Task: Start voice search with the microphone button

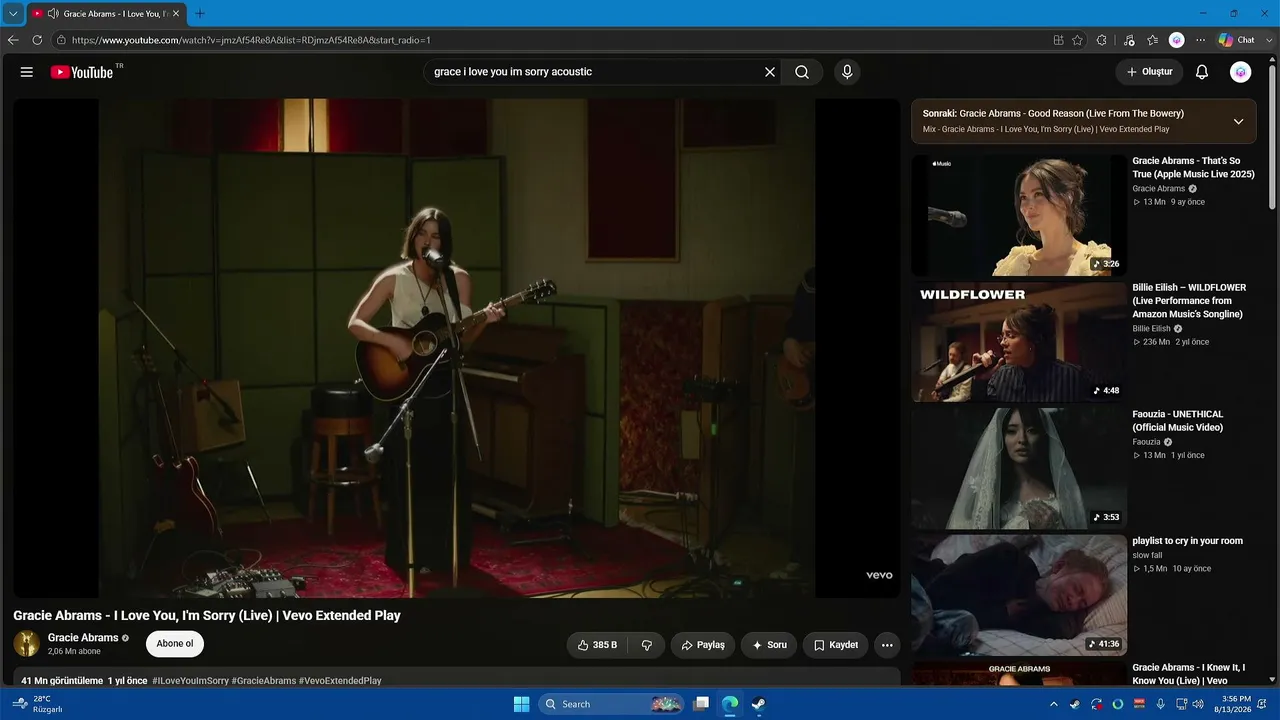Action: click(x=847, y=72)
